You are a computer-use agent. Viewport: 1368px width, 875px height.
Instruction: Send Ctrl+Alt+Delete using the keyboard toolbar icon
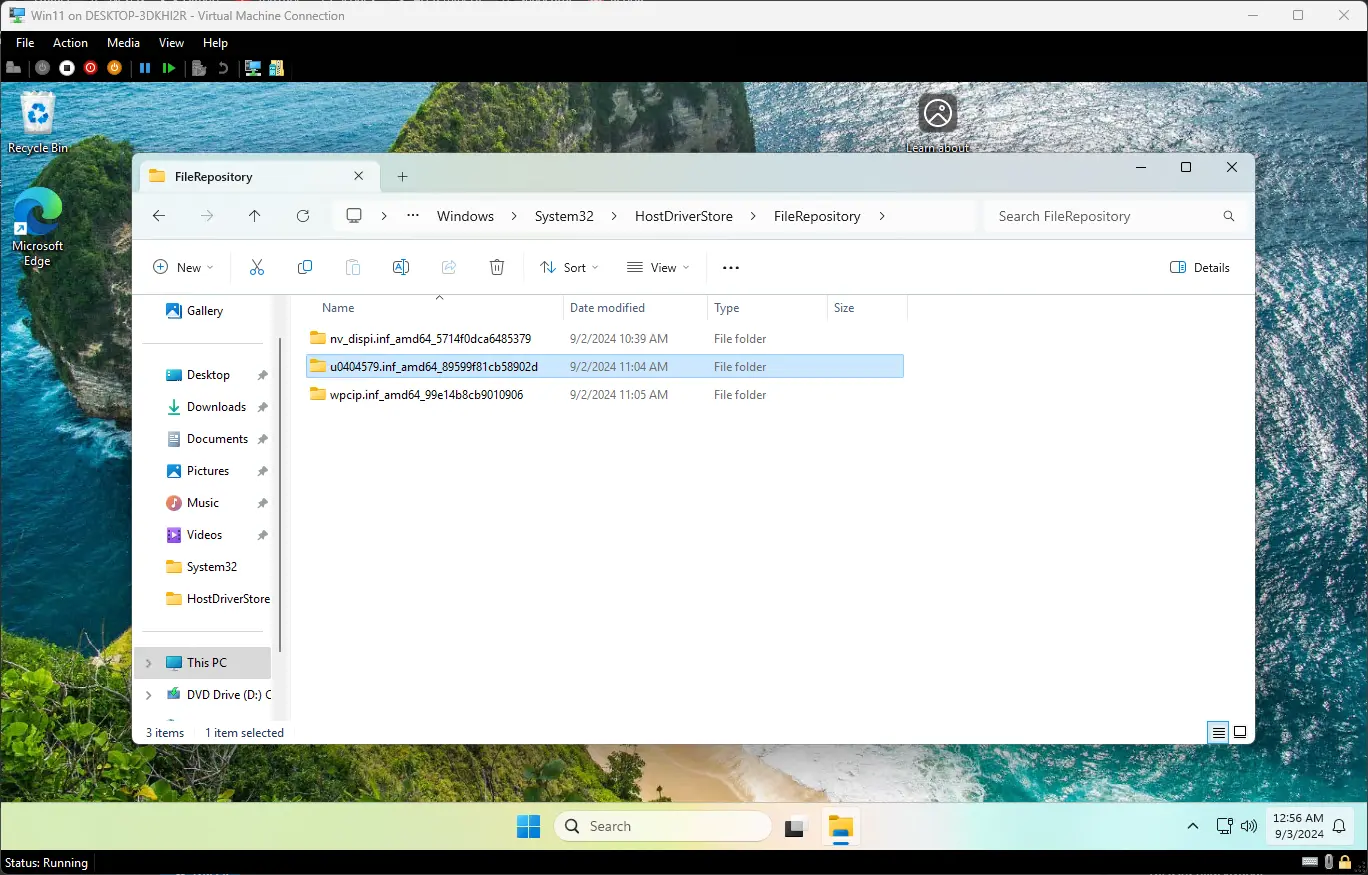tap(14, 68)
